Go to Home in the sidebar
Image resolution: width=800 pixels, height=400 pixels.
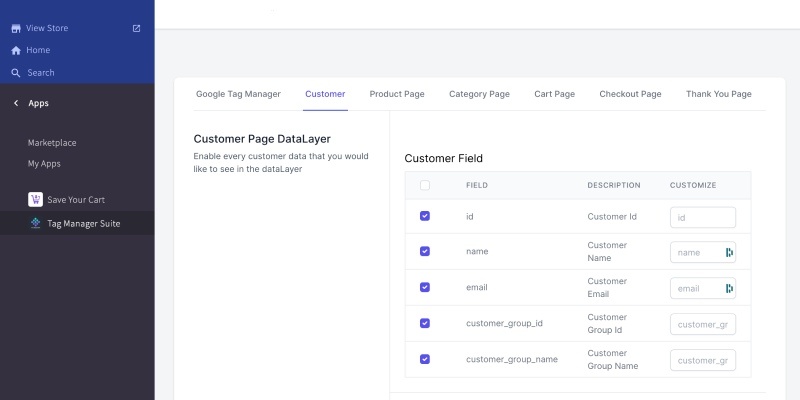coord(38,50)
